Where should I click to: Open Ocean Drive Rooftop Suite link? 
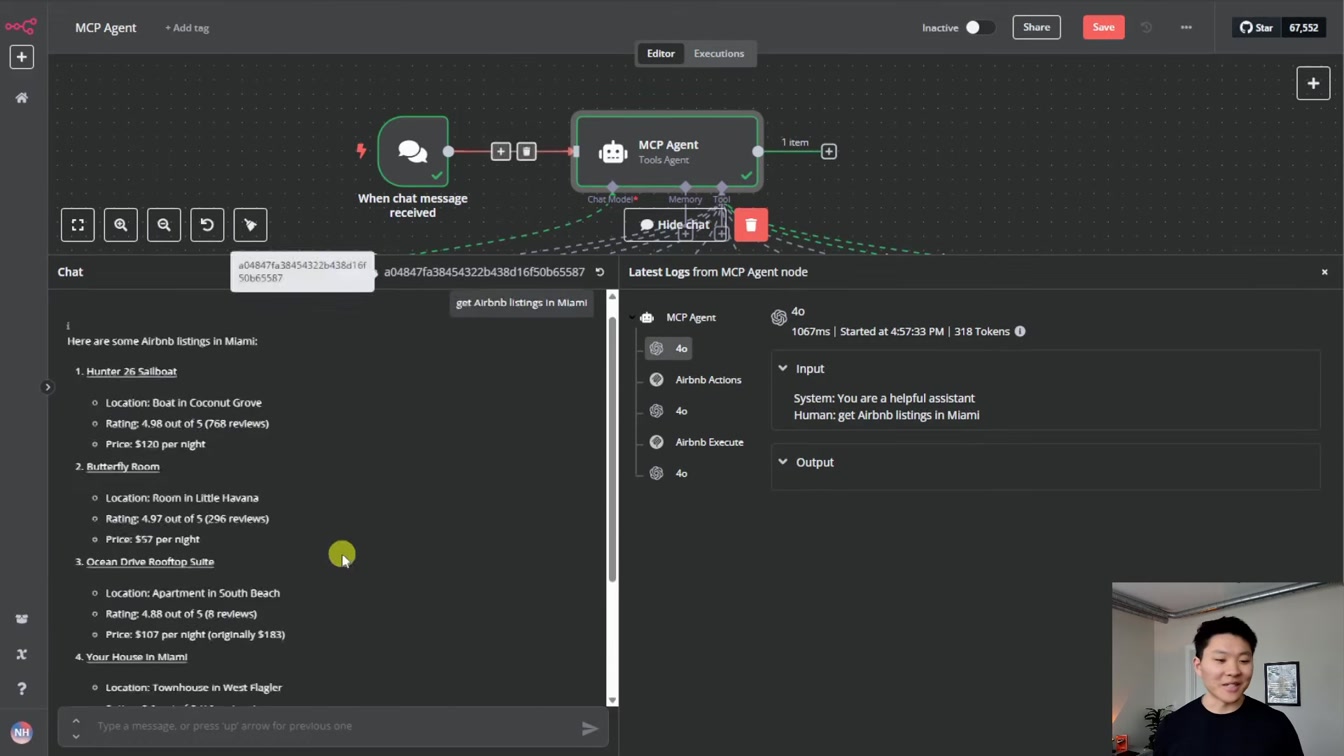(150, 562)
